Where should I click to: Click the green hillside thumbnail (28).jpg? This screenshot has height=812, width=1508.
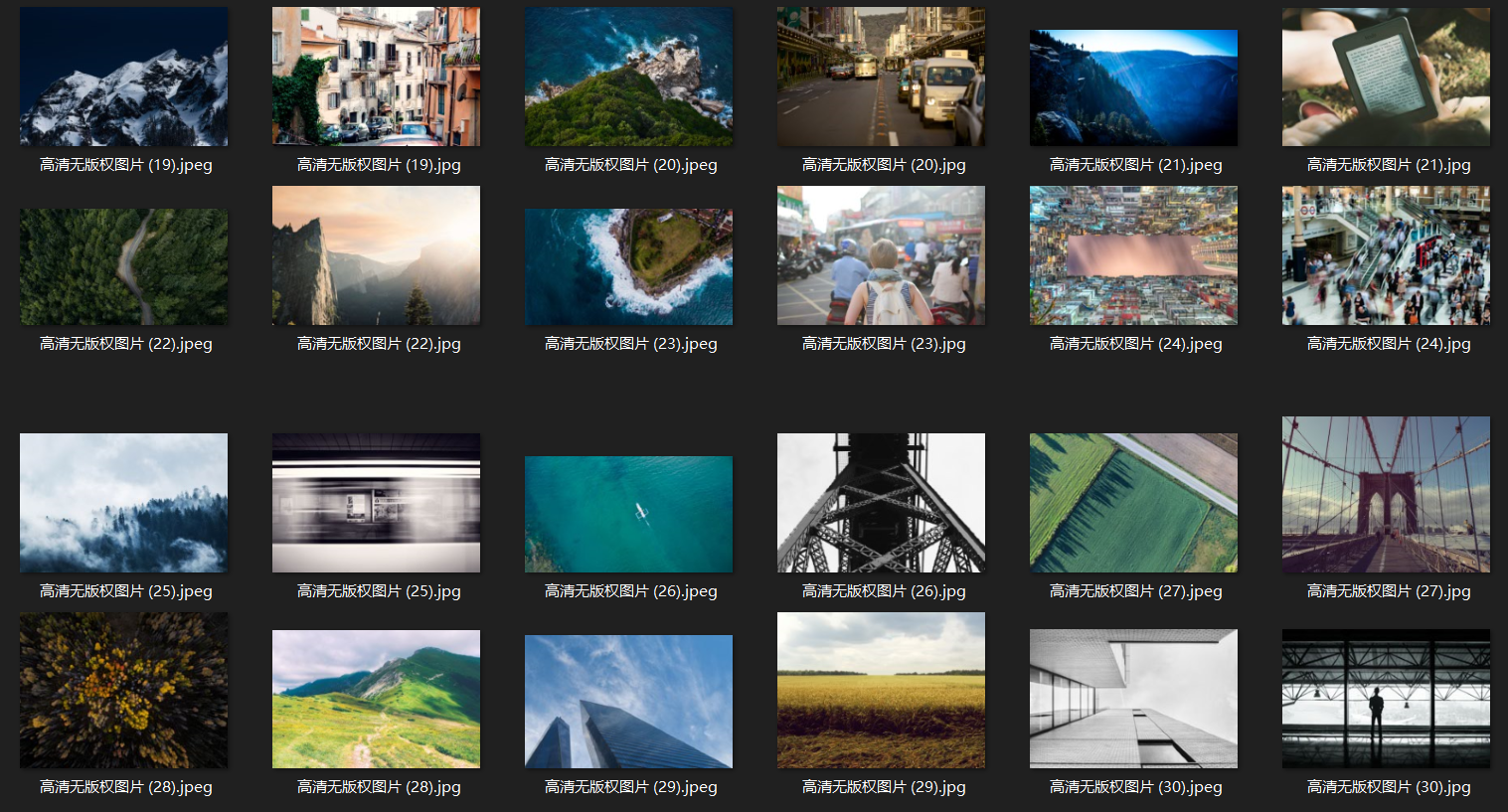point(376,699)
